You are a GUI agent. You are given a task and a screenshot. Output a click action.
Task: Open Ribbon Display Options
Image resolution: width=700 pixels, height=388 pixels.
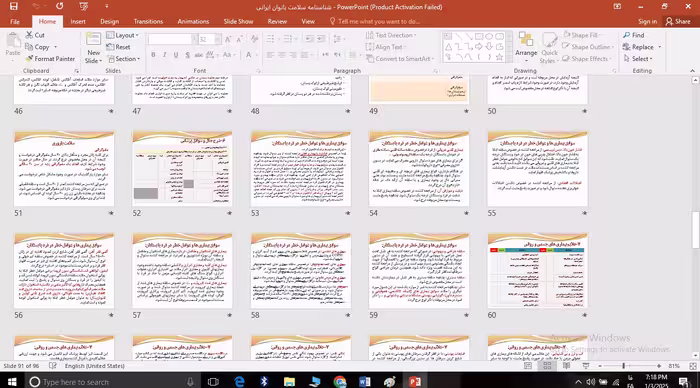pyautogui.click(x=617, y=6)
